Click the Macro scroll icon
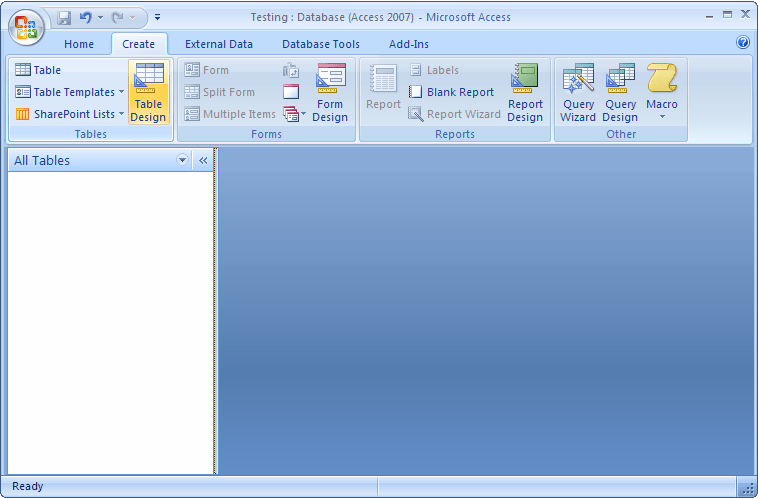The width and height of the screenshot is (758, 498). click(662, 78)
